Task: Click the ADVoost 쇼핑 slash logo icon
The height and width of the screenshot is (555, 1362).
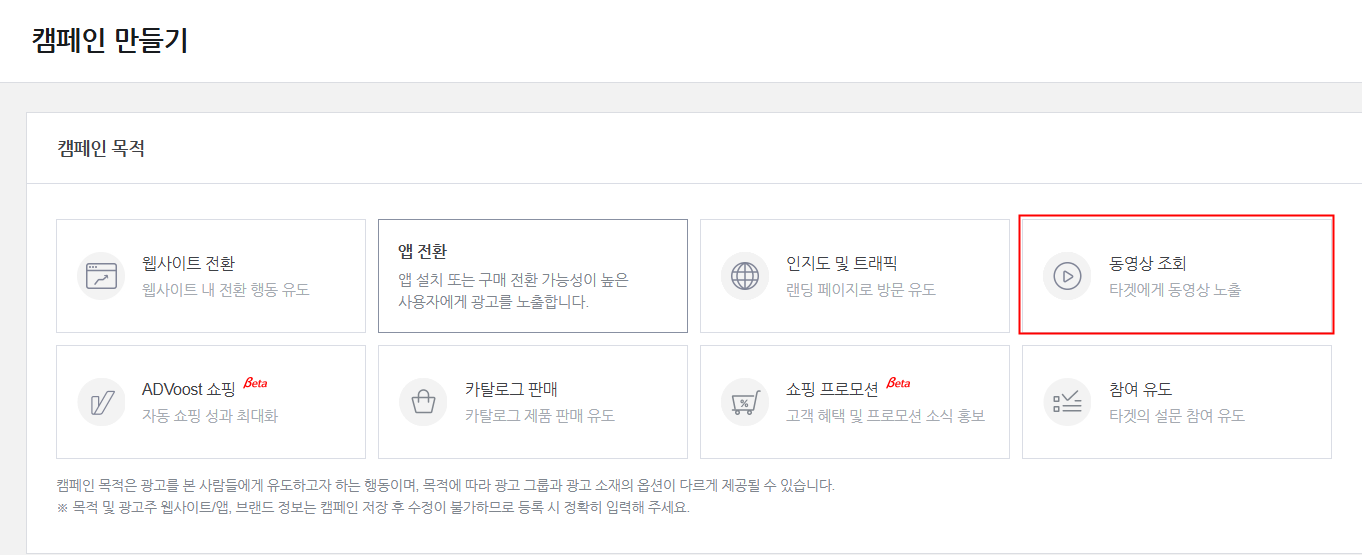Action: coord(101,402)
